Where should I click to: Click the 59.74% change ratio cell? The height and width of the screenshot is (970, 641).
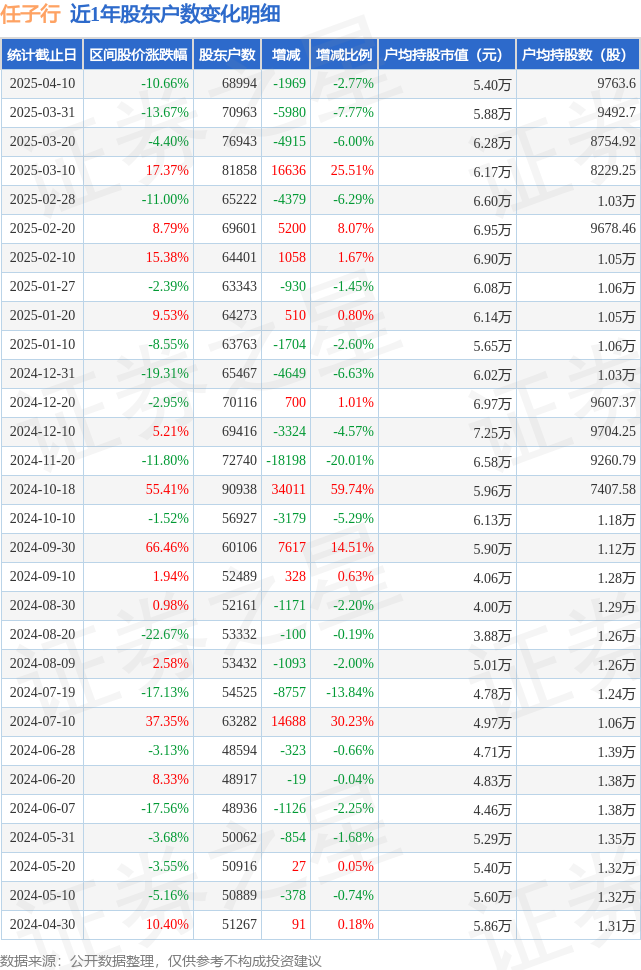[x=352, y=489]
